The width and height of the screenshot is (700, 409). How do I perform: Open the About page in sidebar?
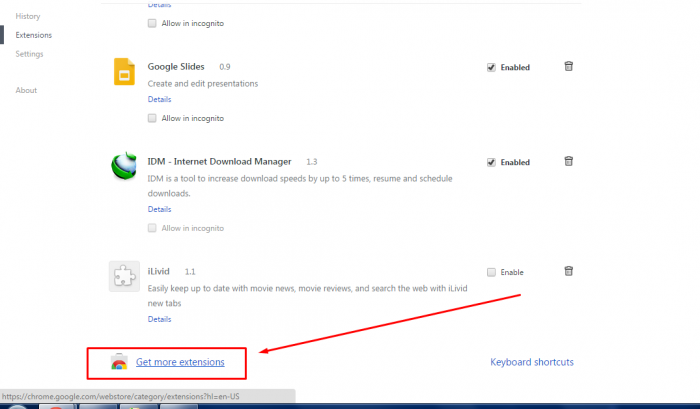pos(26,90)
